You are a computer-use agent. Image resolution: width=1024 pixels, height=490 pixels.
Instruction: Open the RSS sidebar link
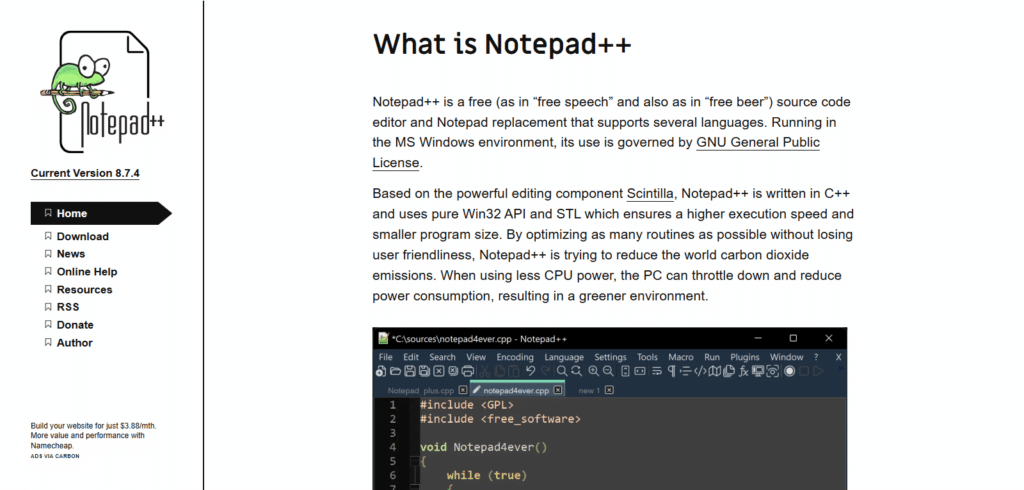68,307
